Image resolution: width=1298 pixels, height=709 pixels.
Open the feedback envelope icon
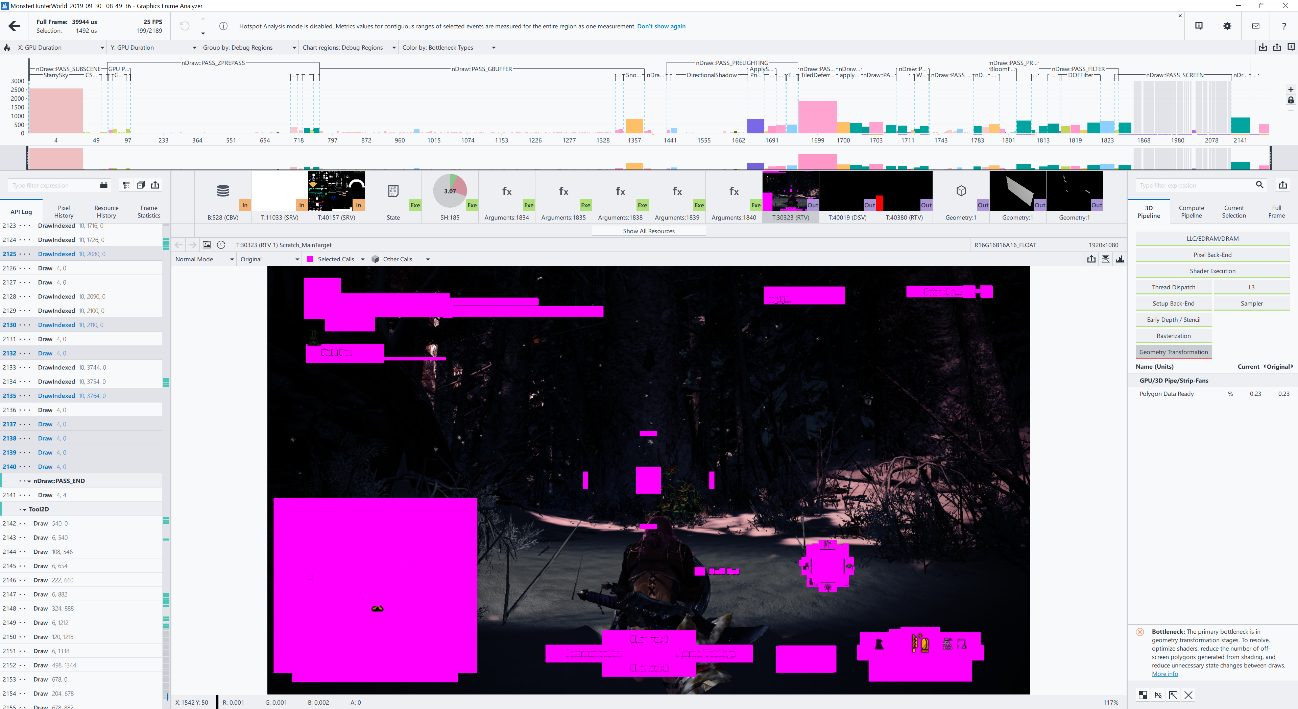[1256, 25]
